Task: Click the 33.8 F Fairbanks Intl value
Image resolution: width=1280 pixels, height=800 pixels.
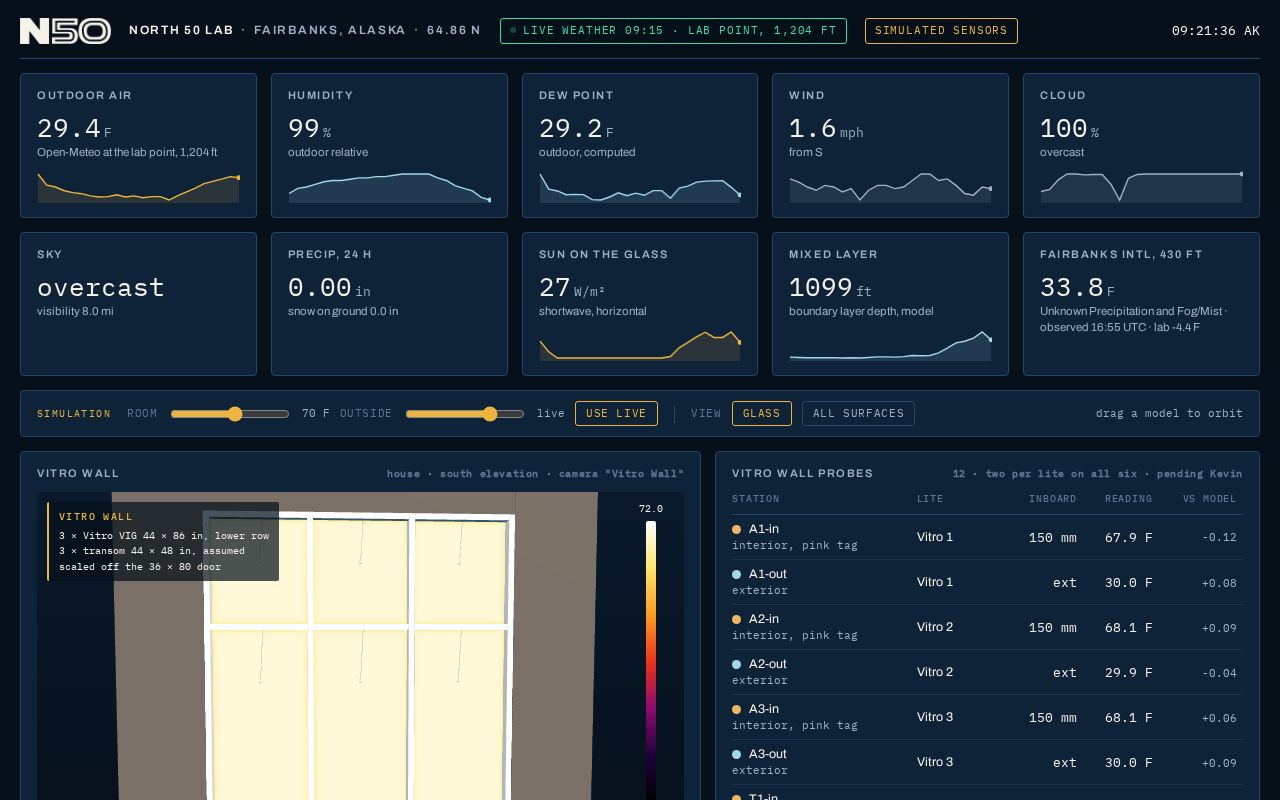Action: click(1080, 288)
